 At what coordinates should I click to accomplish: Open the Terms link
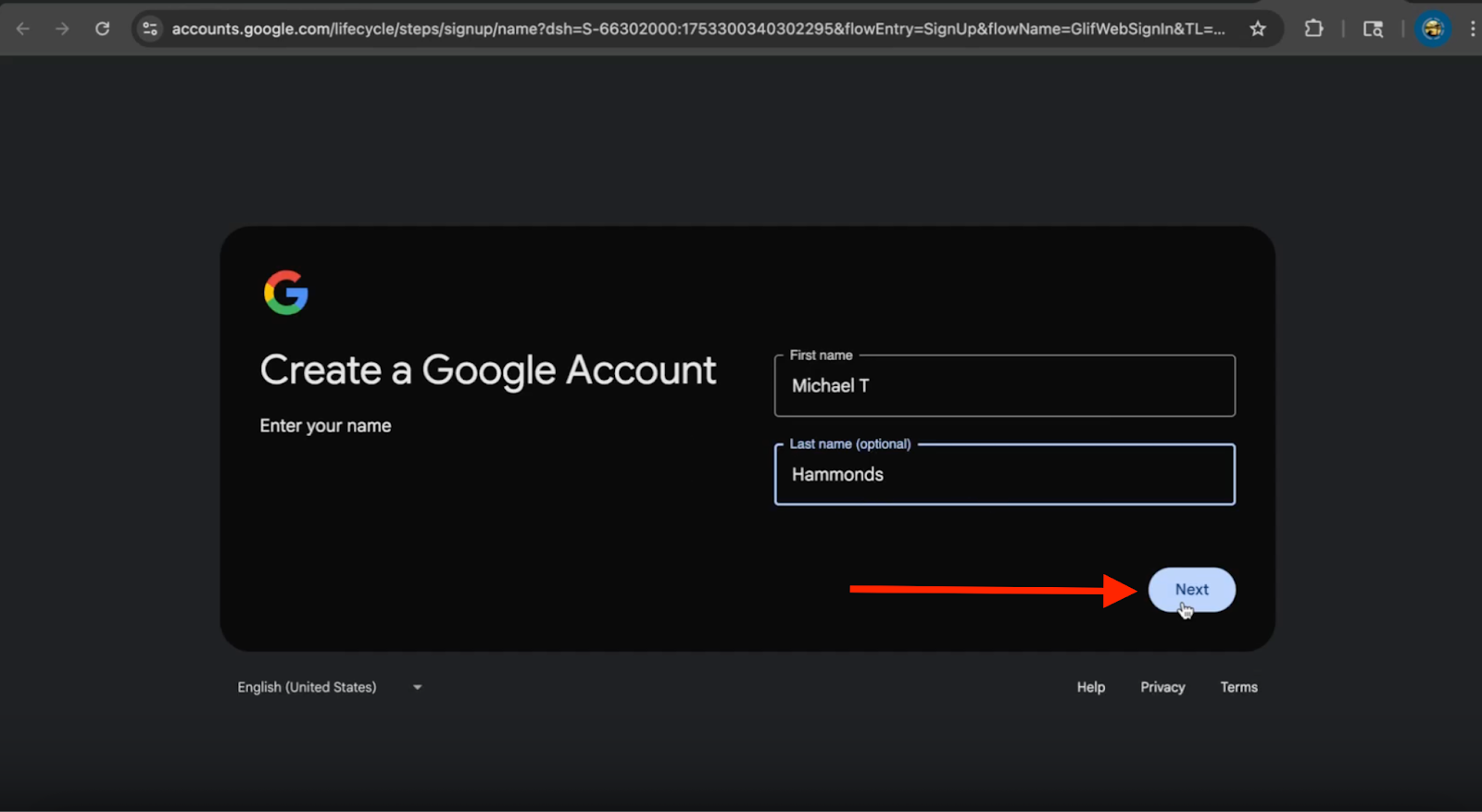click(1238, 687)
